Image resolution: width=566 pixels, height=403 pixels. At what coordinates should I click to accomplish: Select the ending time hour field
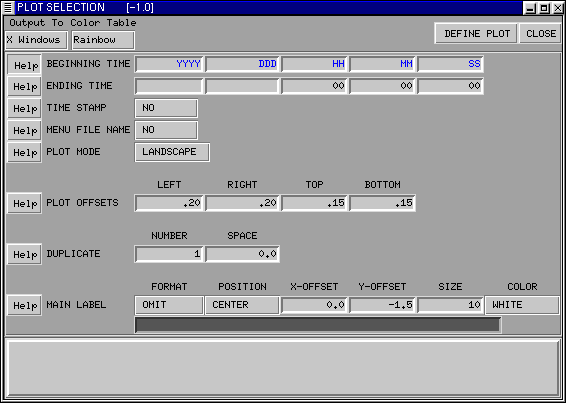[314, 86]
